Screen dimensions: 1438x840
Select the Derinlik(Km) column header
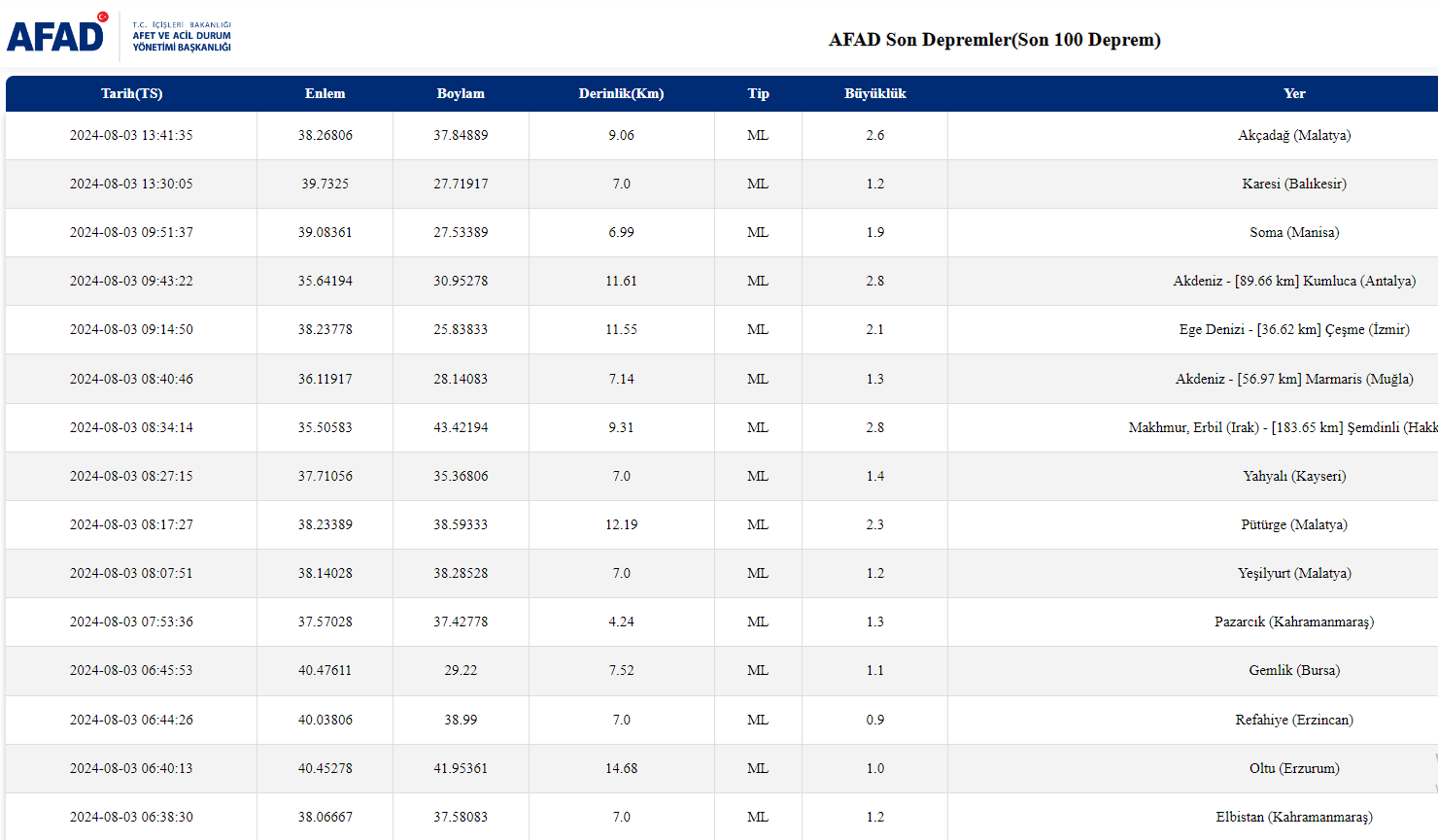coord(621,93)
